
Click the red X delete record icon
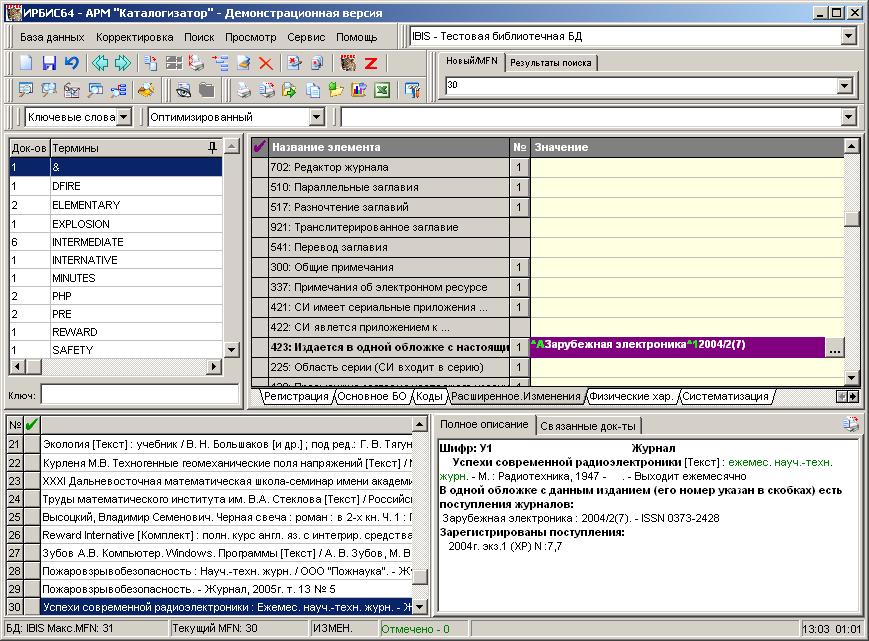pyautogui.click(x=266, y=63)
